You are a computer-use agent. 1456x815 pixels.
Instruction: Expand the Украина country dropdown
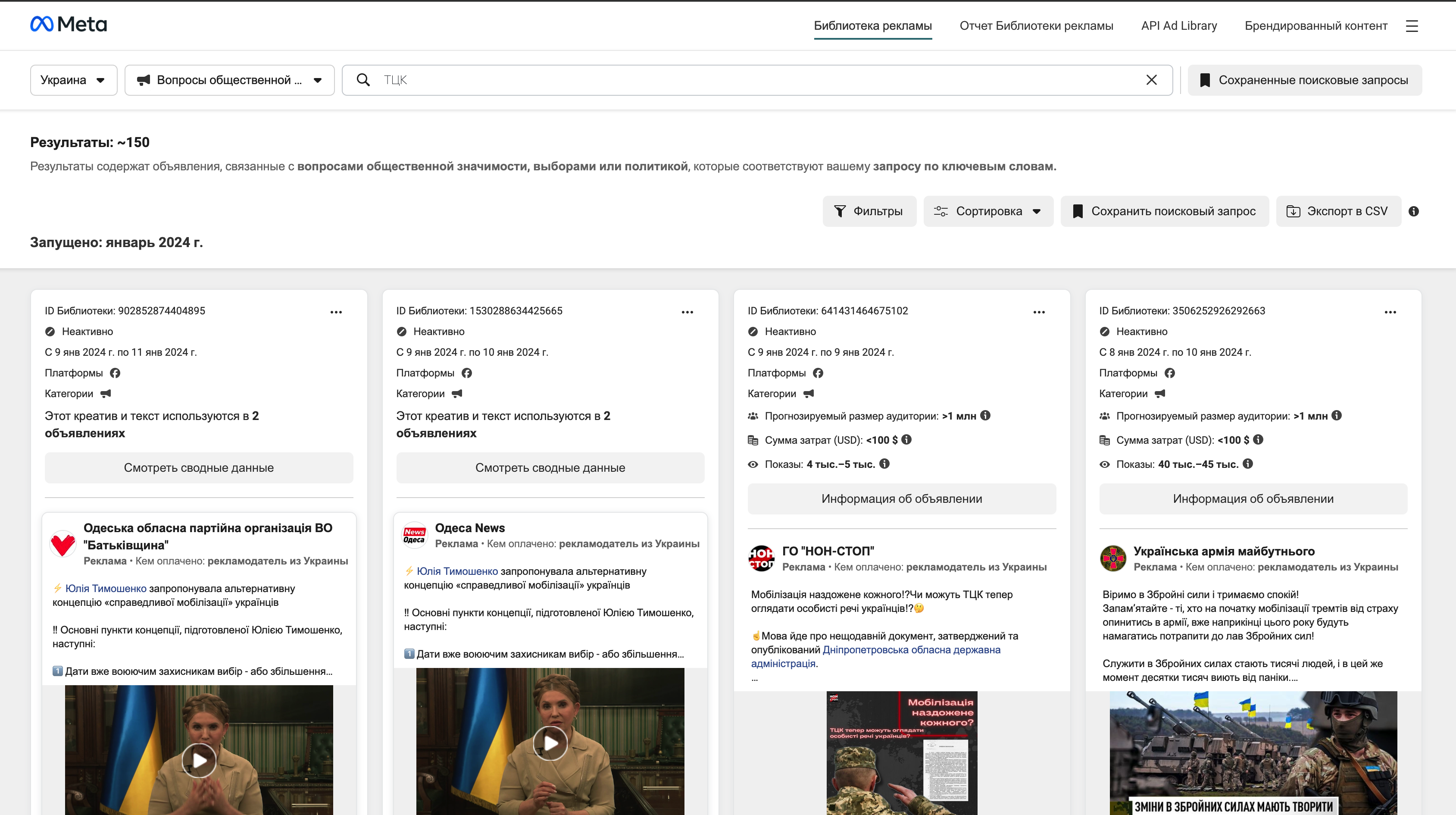tap(73, 80)
